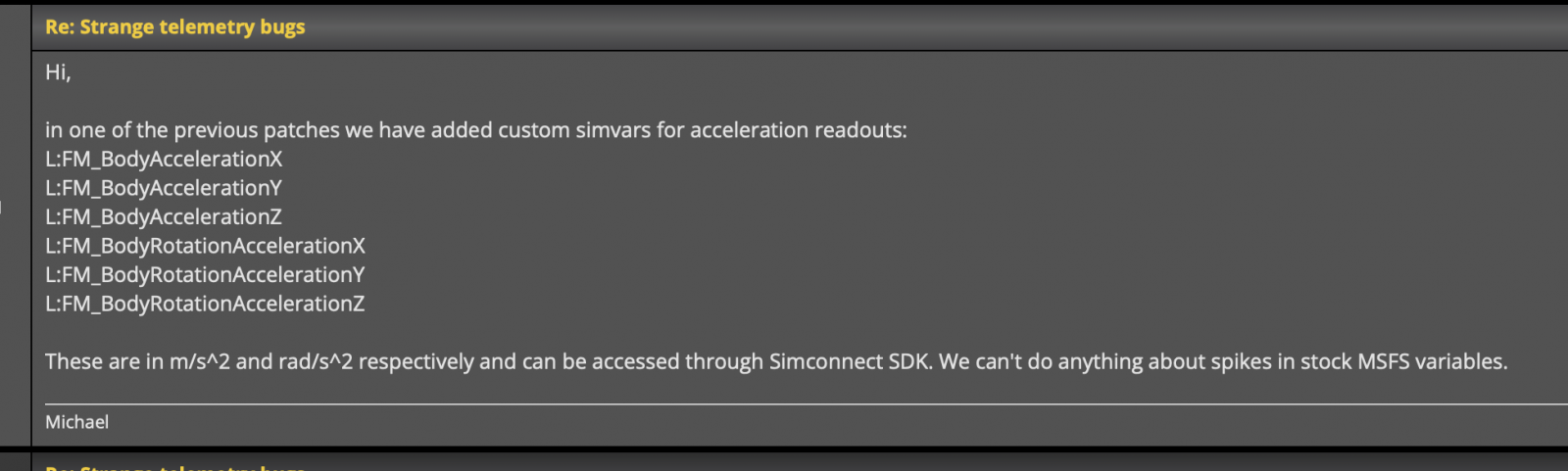The width and height of the screenshot is (1568, 471).
Task: Select the L:FM_BodyAccelerationY line
Action: pos(164,188)
